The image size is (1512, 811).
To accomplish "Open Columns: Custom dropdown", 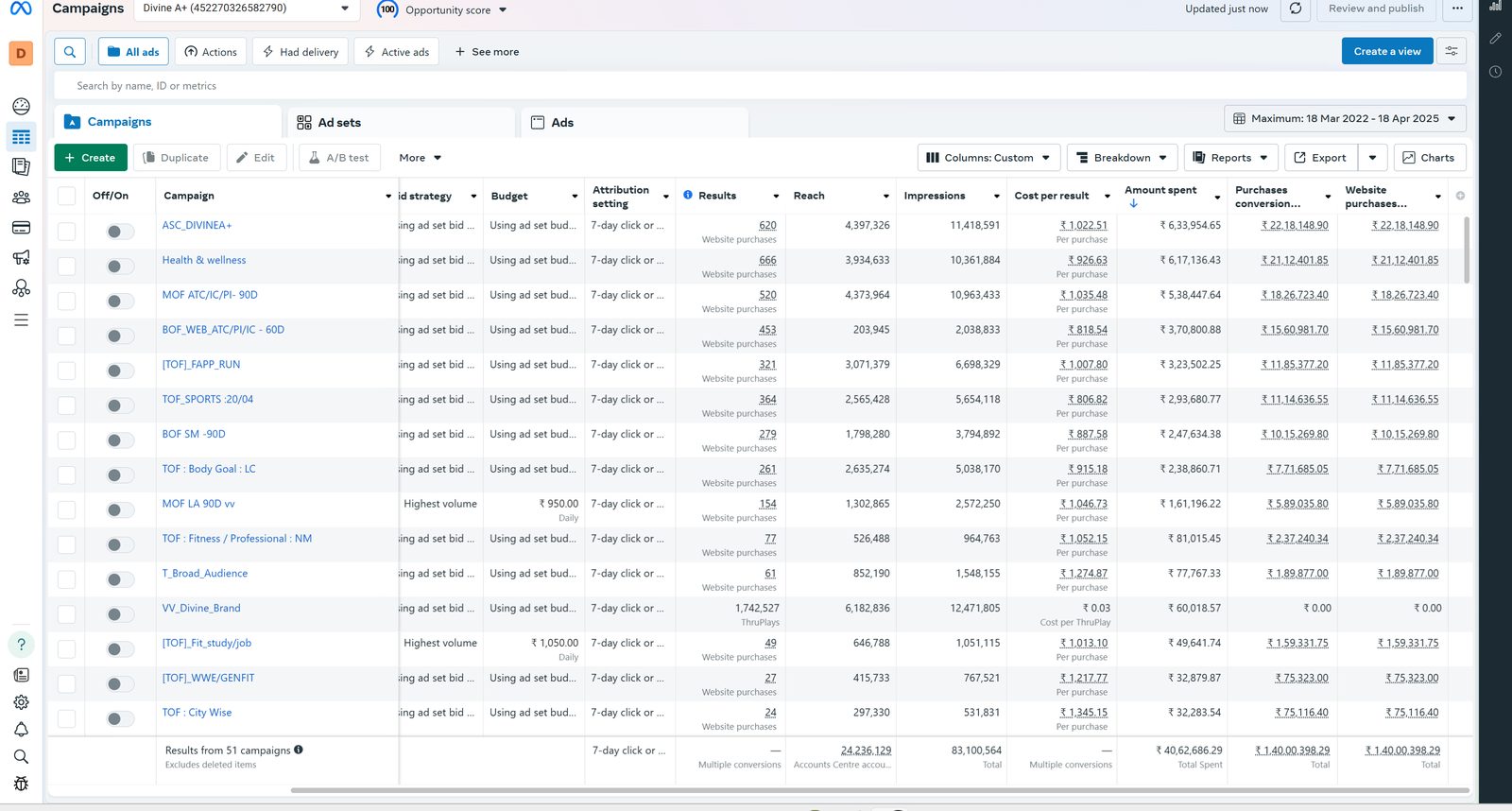I will coord(988,158).
